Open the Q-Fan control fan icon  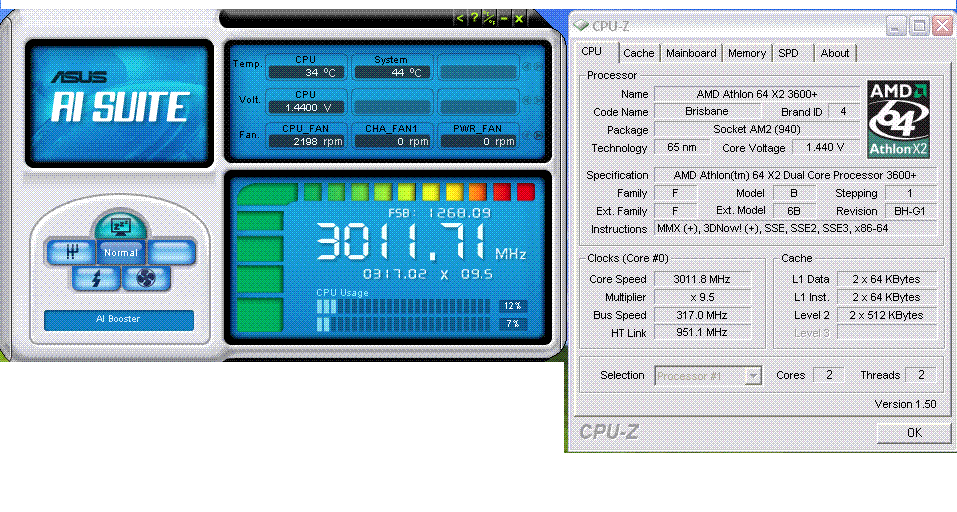coord(146,279)
